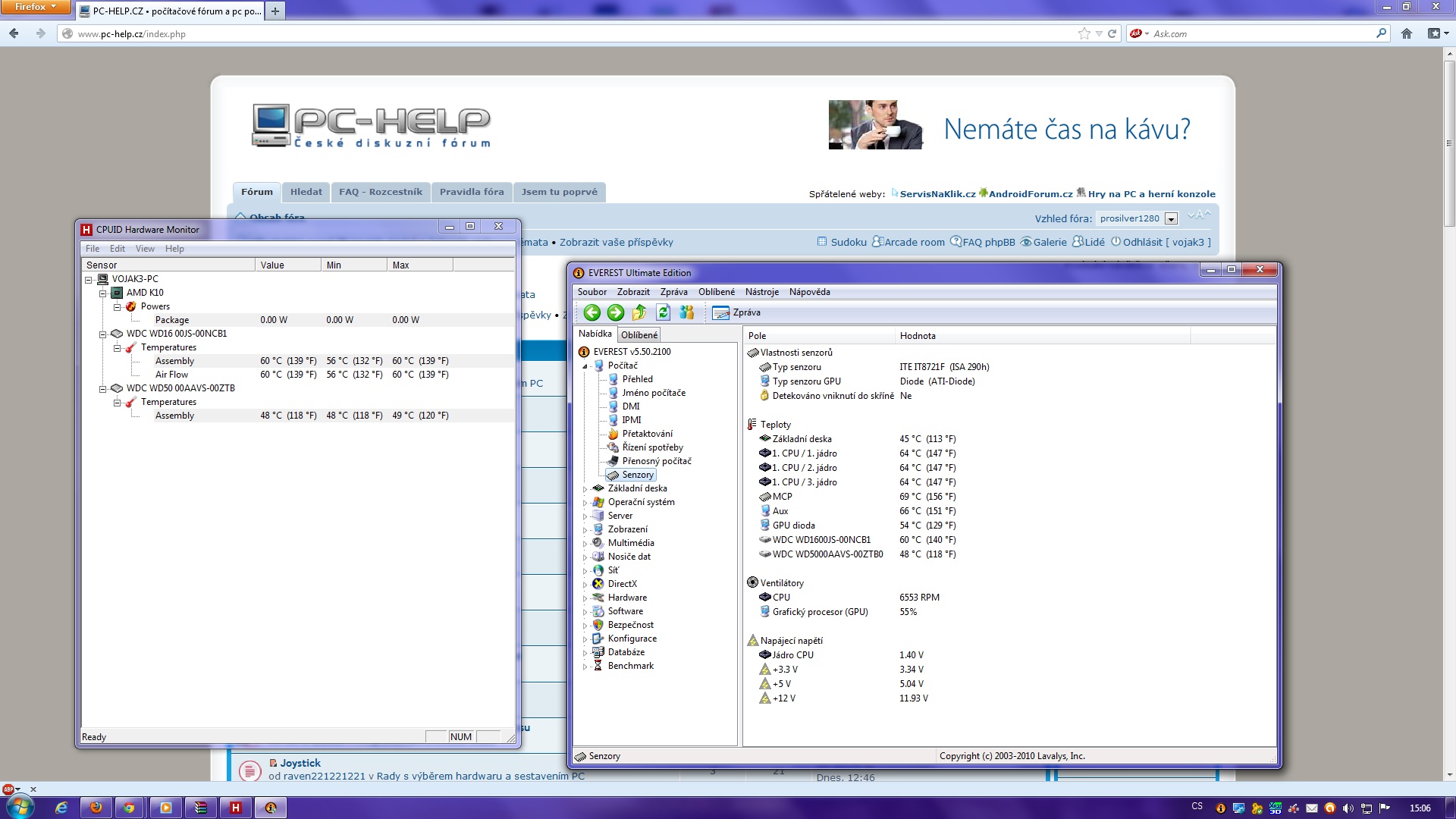Screen dimensions: 1456x819
Task: Switch to the Oblíbené tab
Action: 639,334
